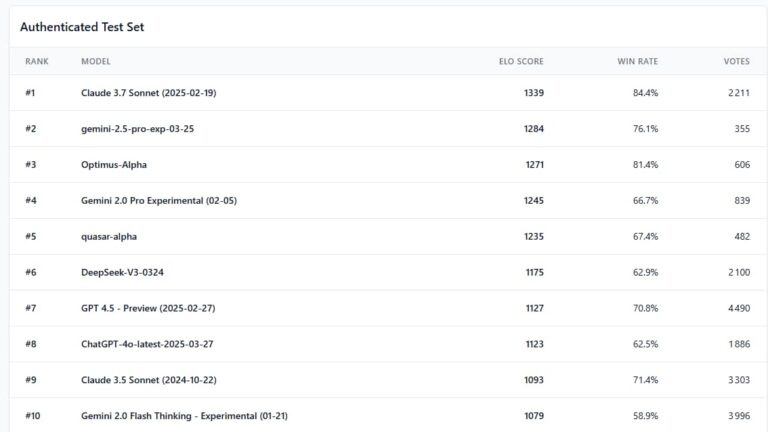Select the Claude 3.7 Sonnet (2025-02-19) row

pos(148,93)
